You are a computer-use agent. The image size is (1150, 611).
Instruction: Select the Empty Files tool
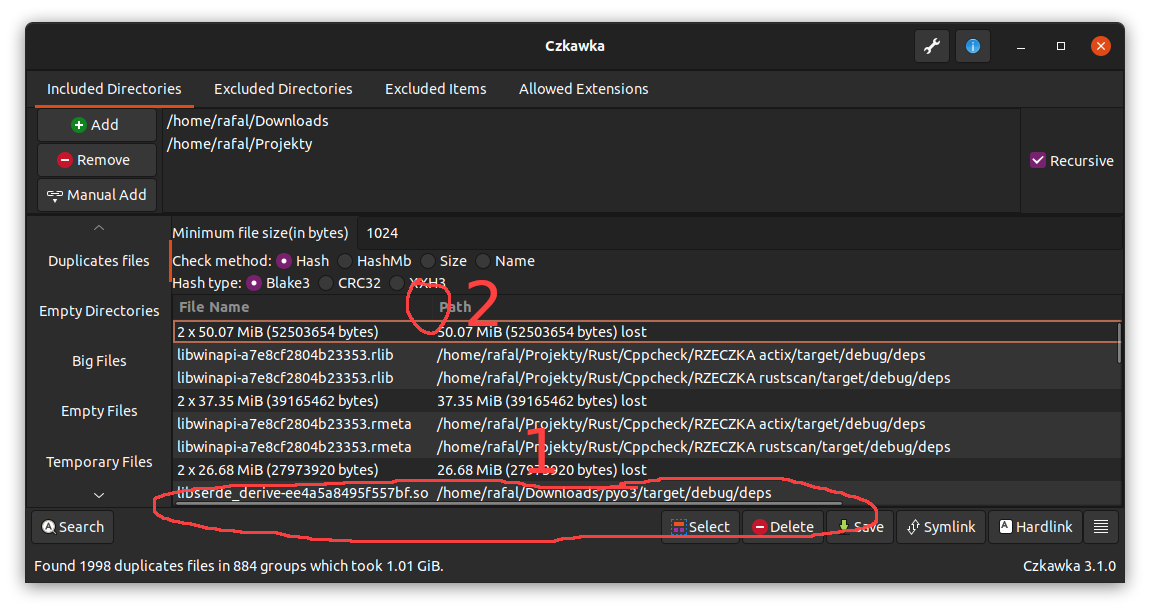click(99, 411)
